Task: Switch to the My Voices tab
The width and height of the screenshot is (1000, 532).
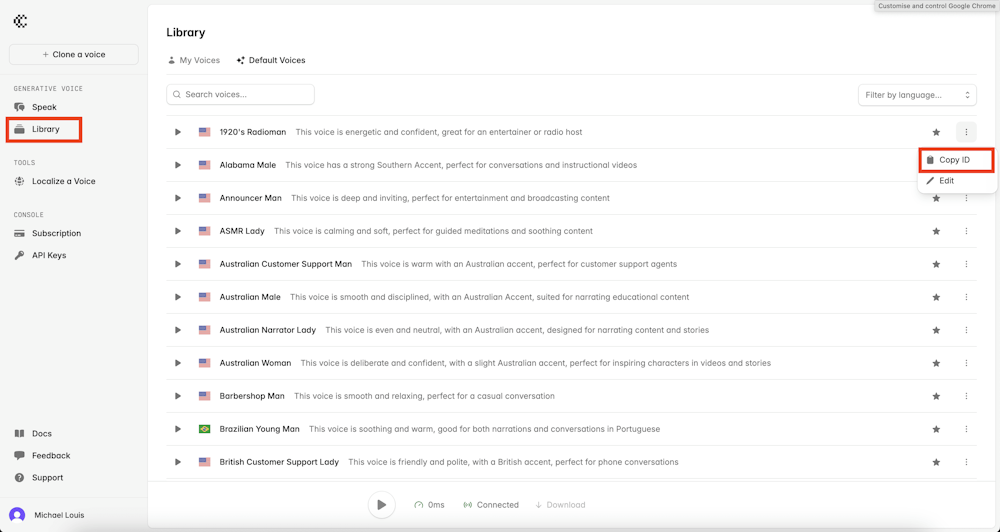Action: [194, 60]
